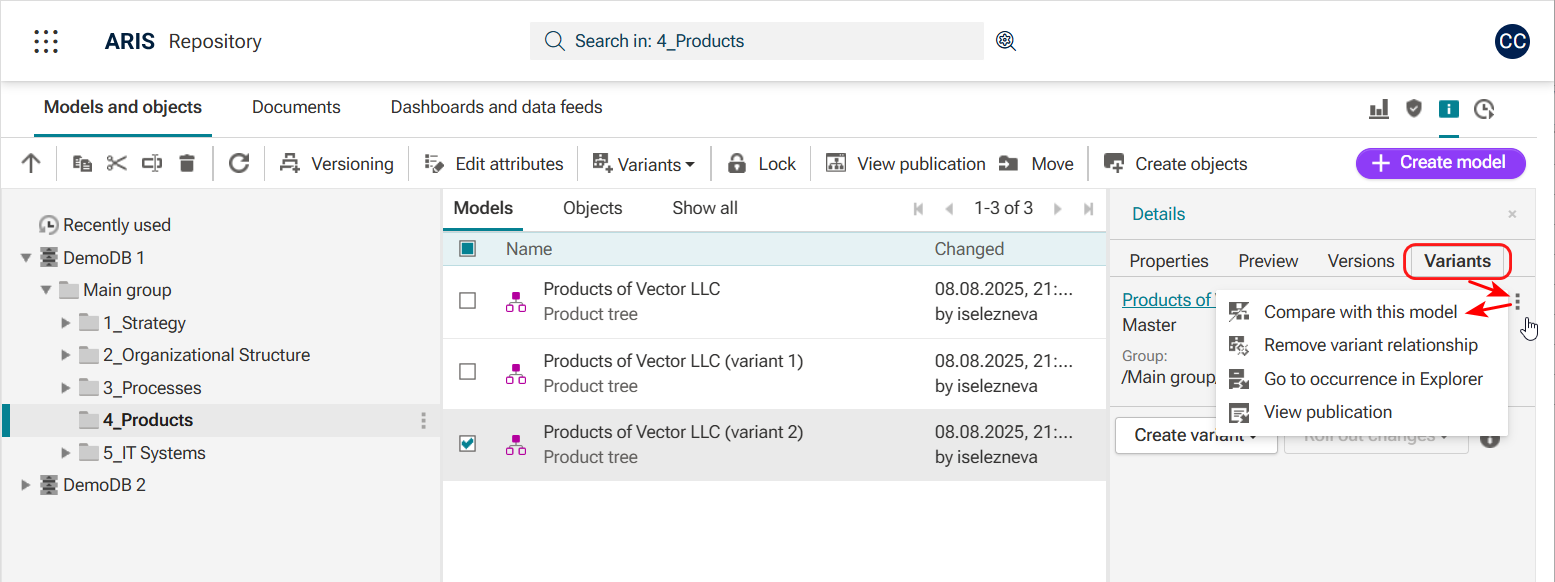This screenshot has width=1555, height=582.
Task: Select Remove variant relationship menu entry
Action: point(1370,345)
